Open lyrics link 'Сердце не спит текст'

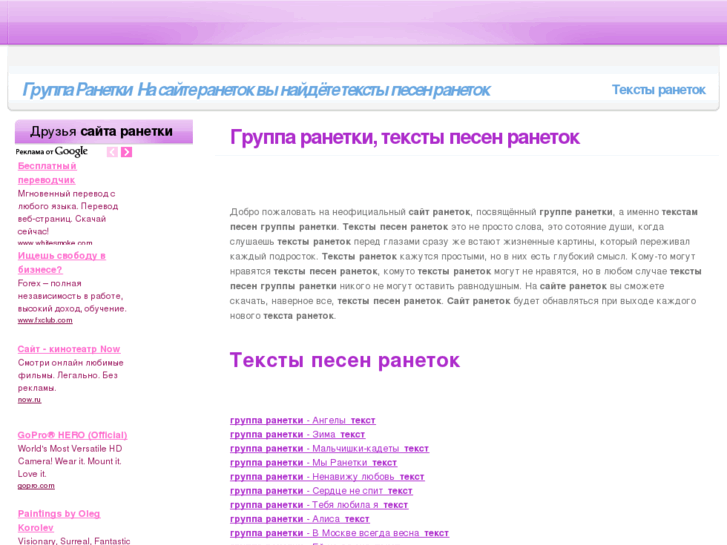point(321,491)
